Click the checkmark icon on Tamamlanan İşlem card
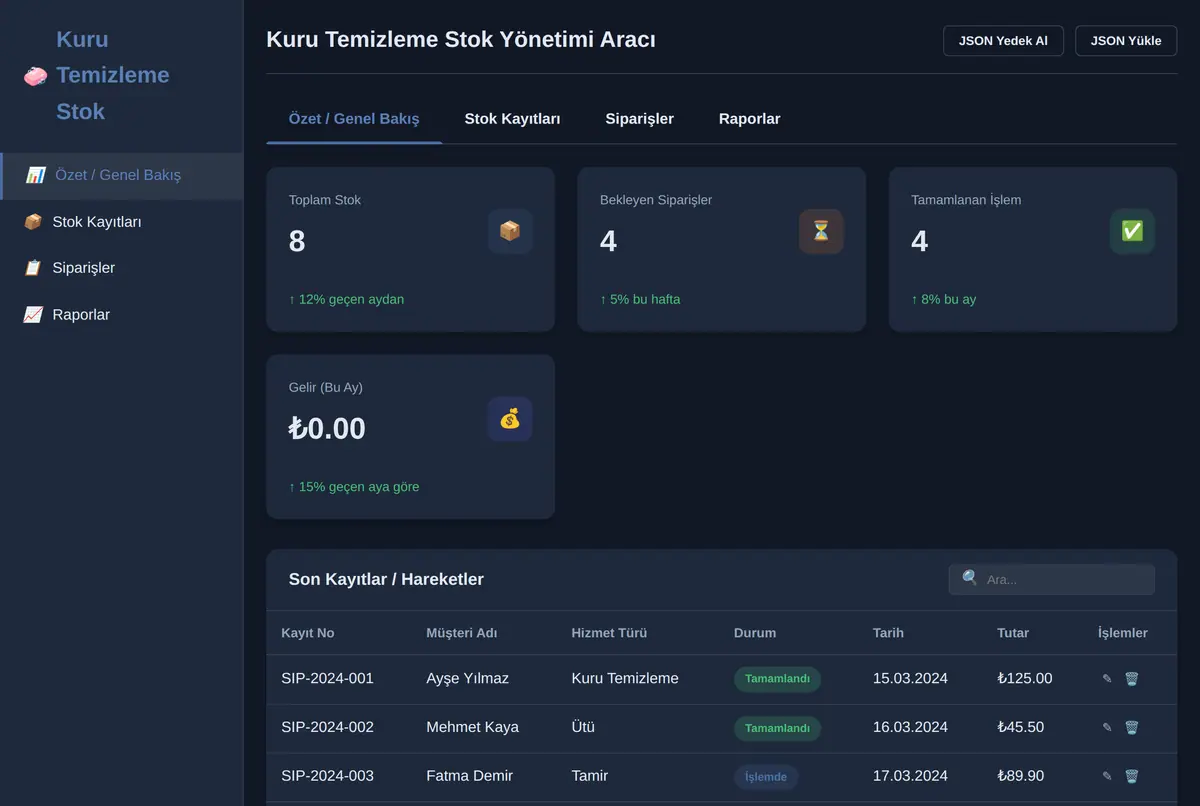This screenshot has width=1200, height=806. [1132, 231]
